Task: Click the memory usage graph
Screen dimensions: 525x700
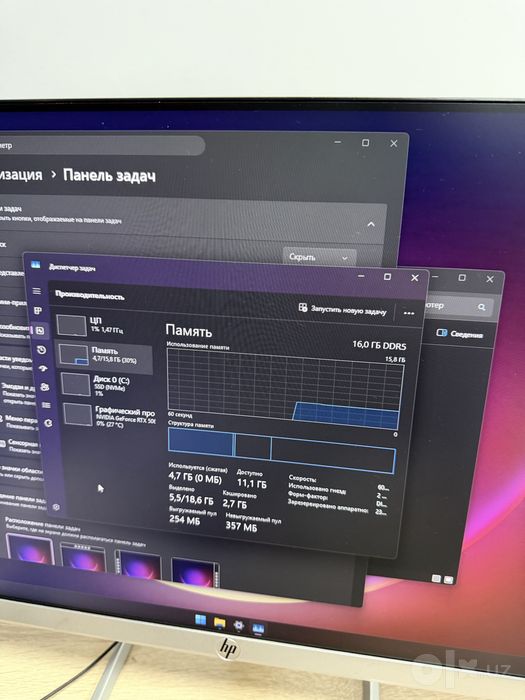Action: pos(284,388)
